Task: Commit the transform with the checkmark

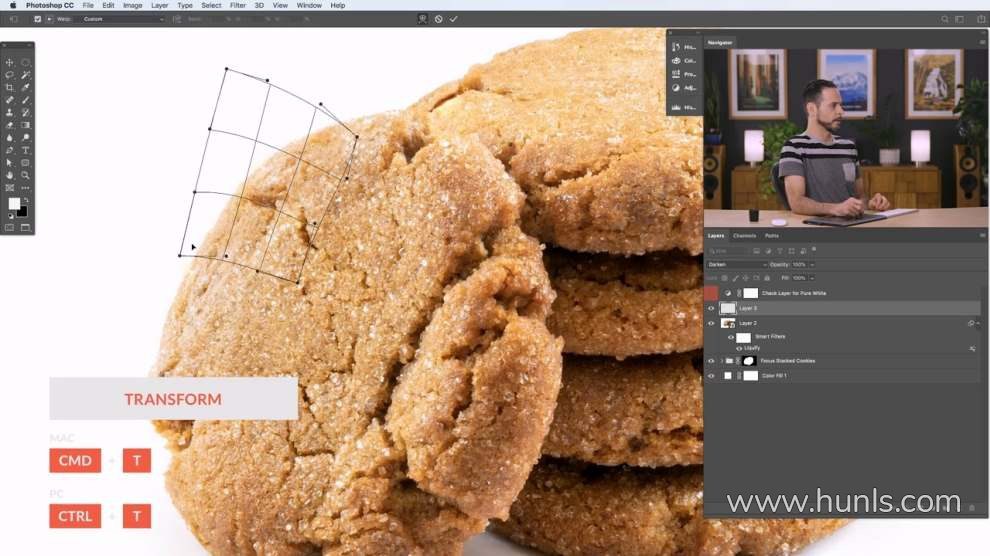Action: pyautogui.click(x=453, y=19)
